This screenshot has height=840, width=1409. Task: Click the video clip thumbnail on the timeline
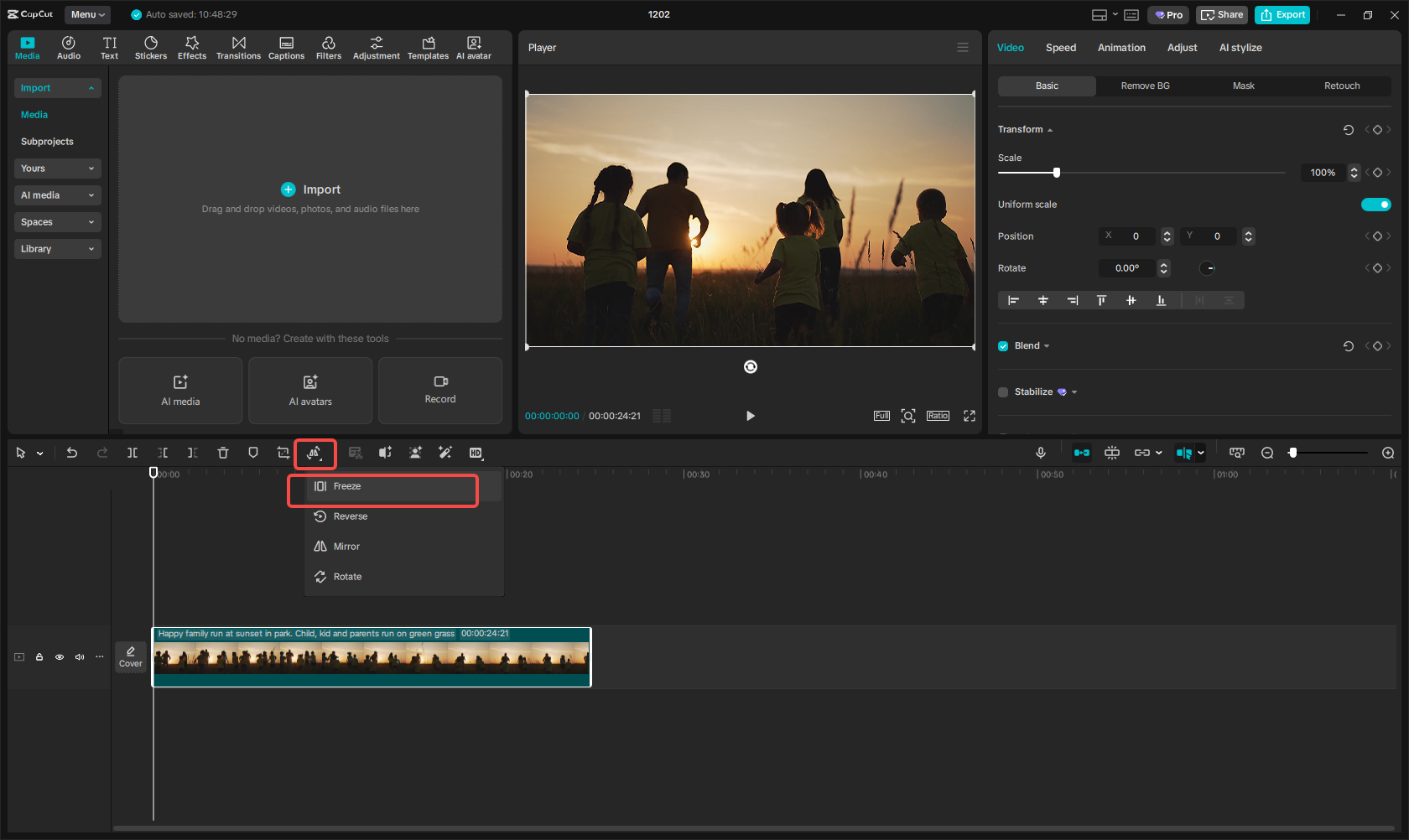coord(369,658)
